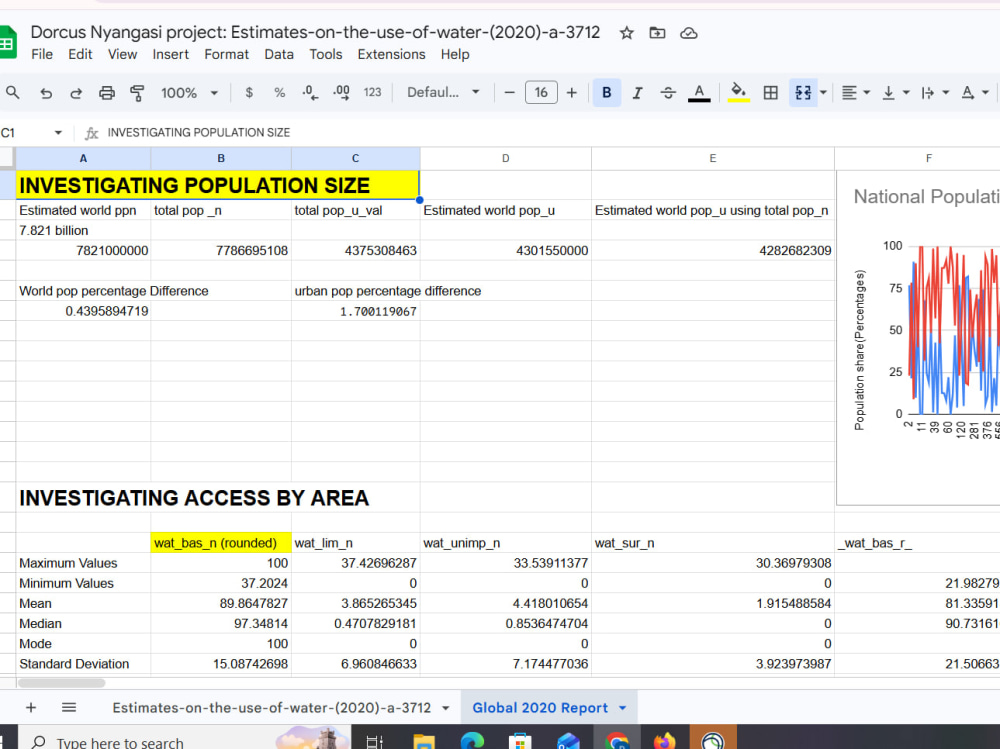This screenshot has width=1000, height=749.
Task: Open horizontal align dropdown
Action: [855, 93]
